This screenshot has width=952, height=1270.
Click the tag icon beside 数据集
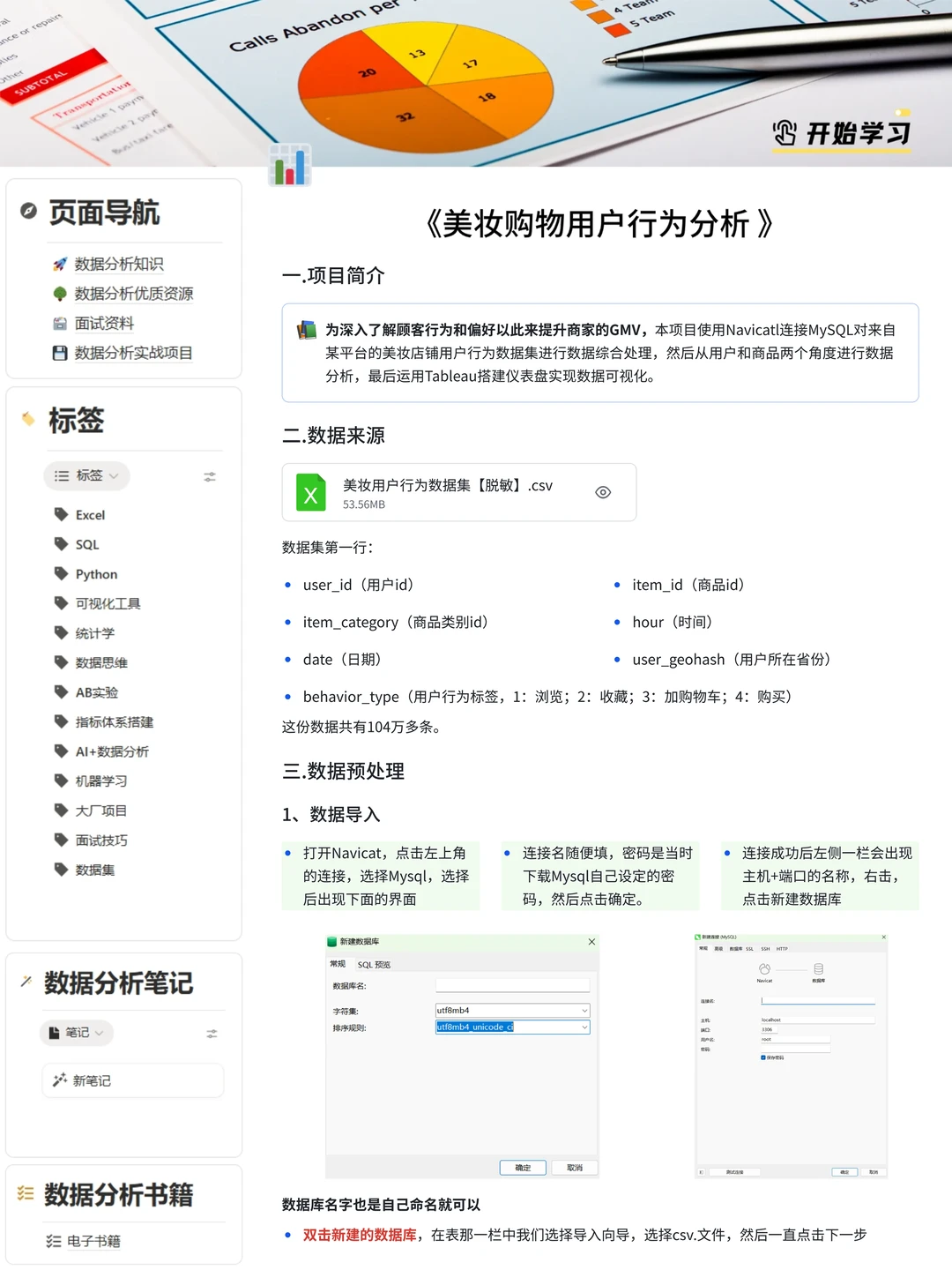[61, 869]
